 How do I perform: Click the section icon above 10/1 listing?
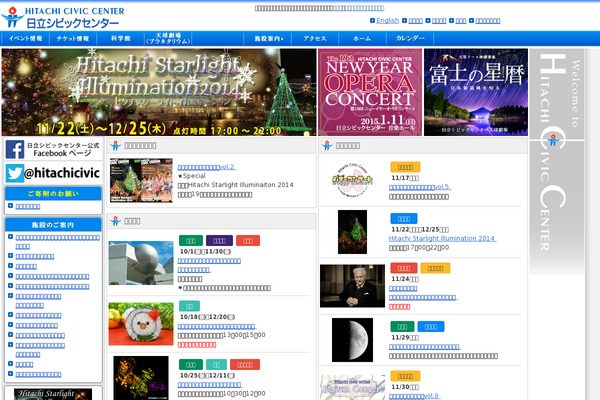coord(115,221)
